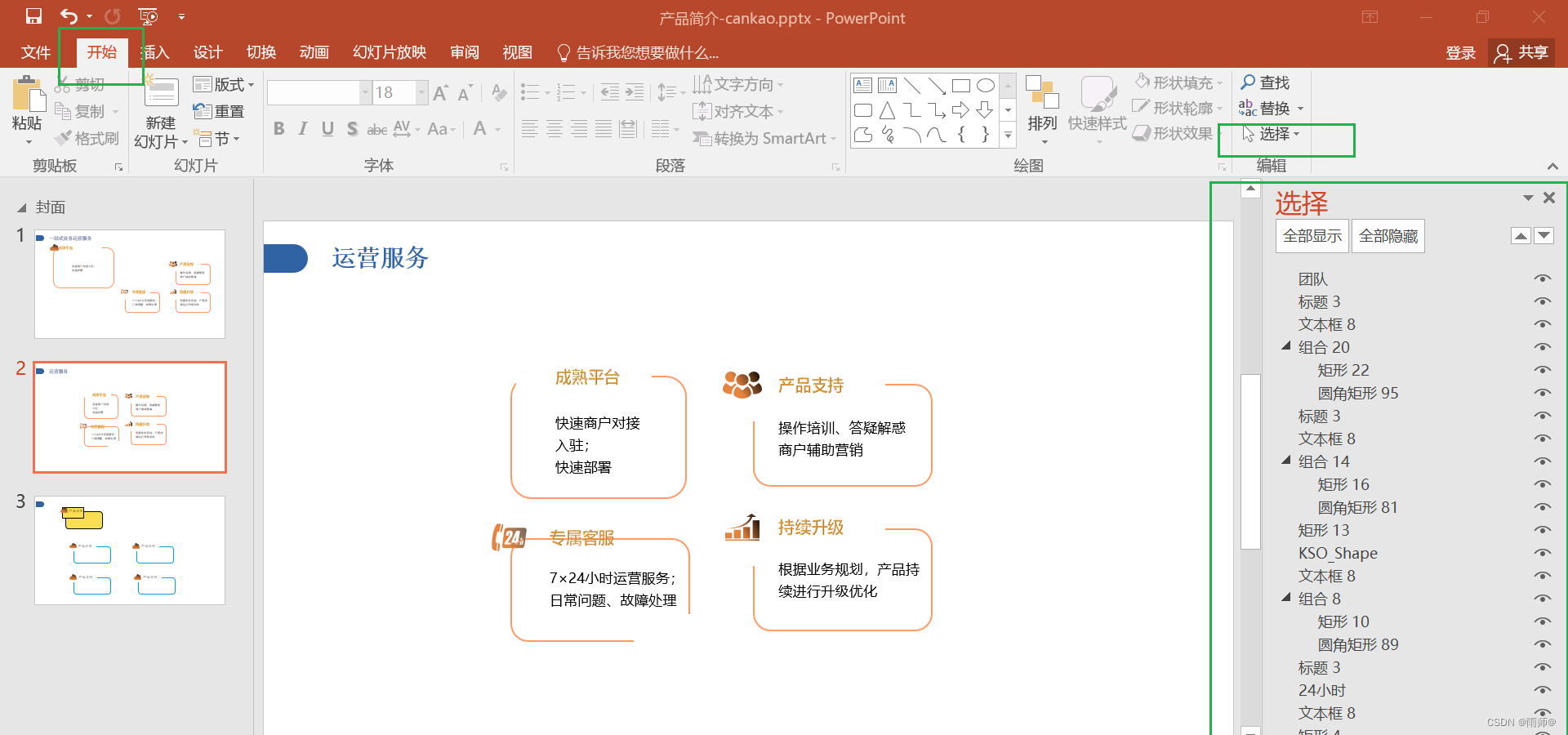
Task: Hide 圆角矩形 89 object
Action: (1542, 644)
